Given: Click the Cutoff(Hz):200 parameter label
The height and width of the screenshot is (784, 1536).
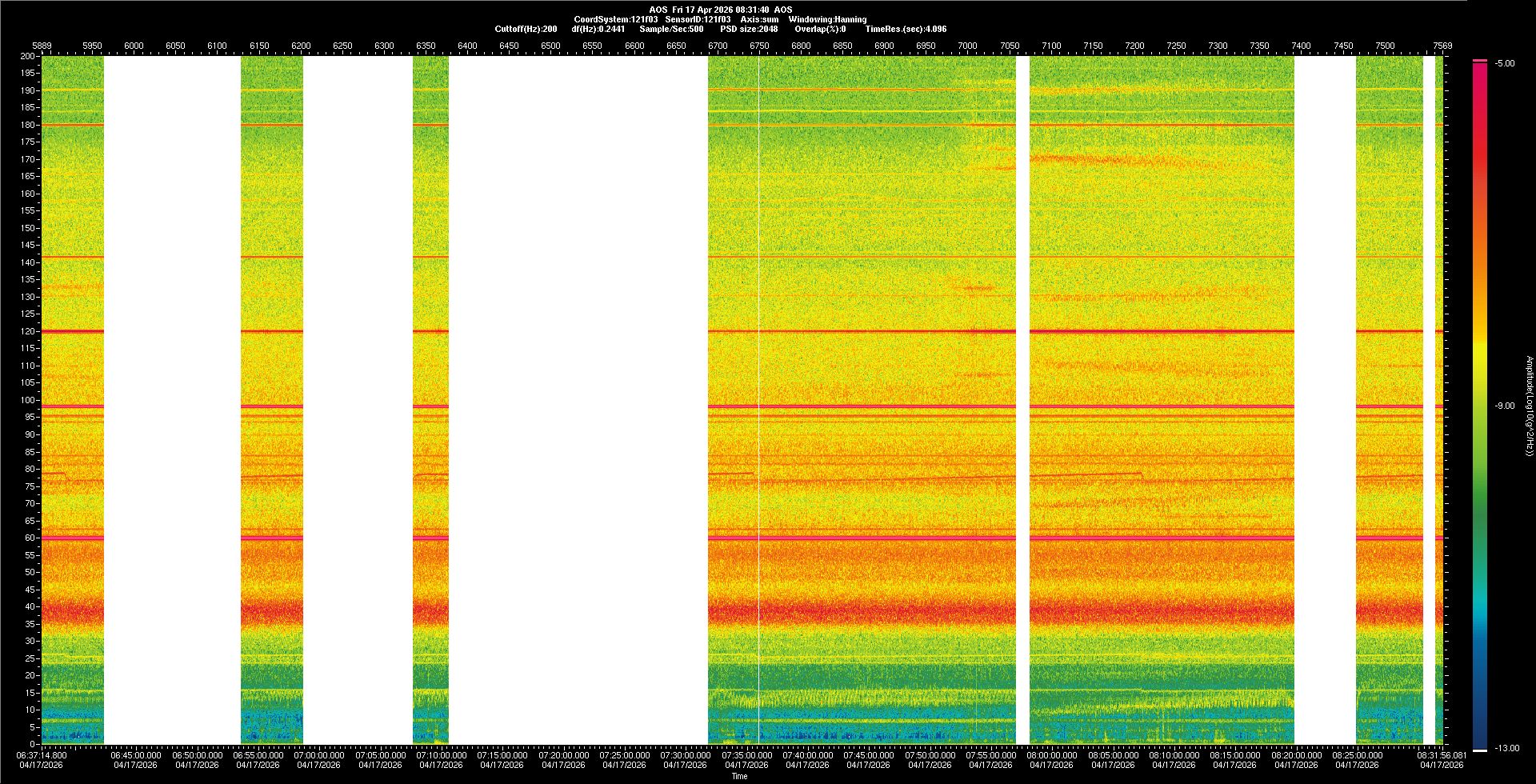Looking at the screenshot, I should 526,29.
